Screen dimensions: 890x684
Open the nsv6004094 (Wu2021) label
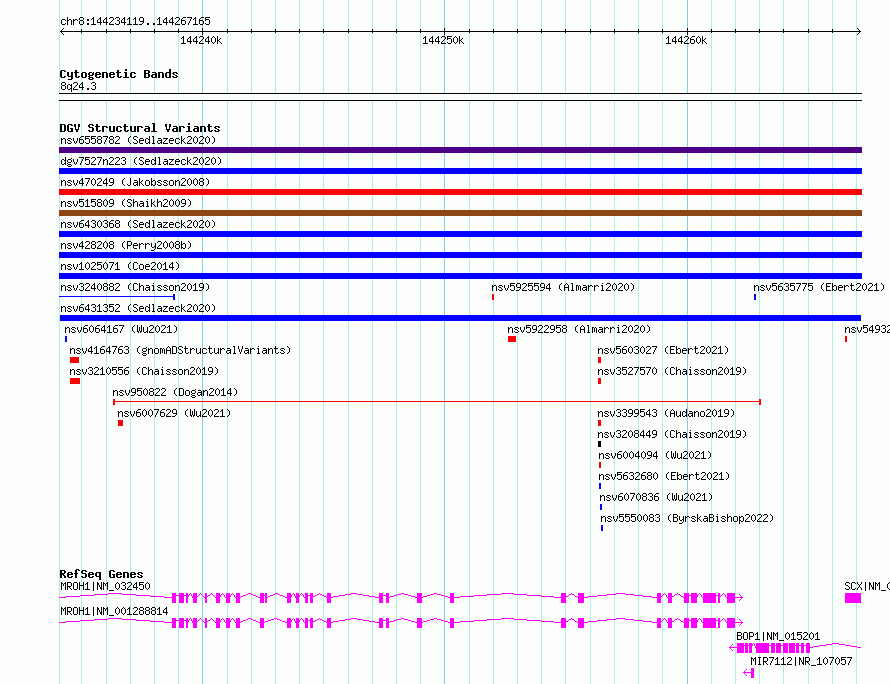[x=655, y=455]
